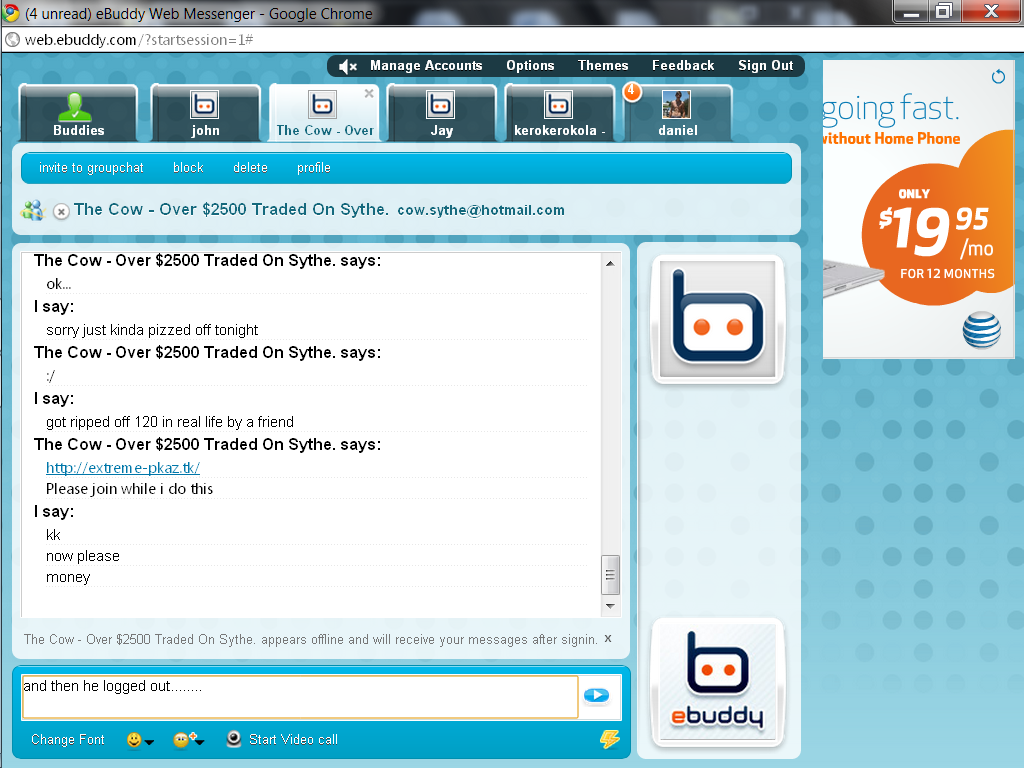The image size is (1024, 768).
Task: Open the smiley emoticon dropdown
Action: tap(140, 740)
